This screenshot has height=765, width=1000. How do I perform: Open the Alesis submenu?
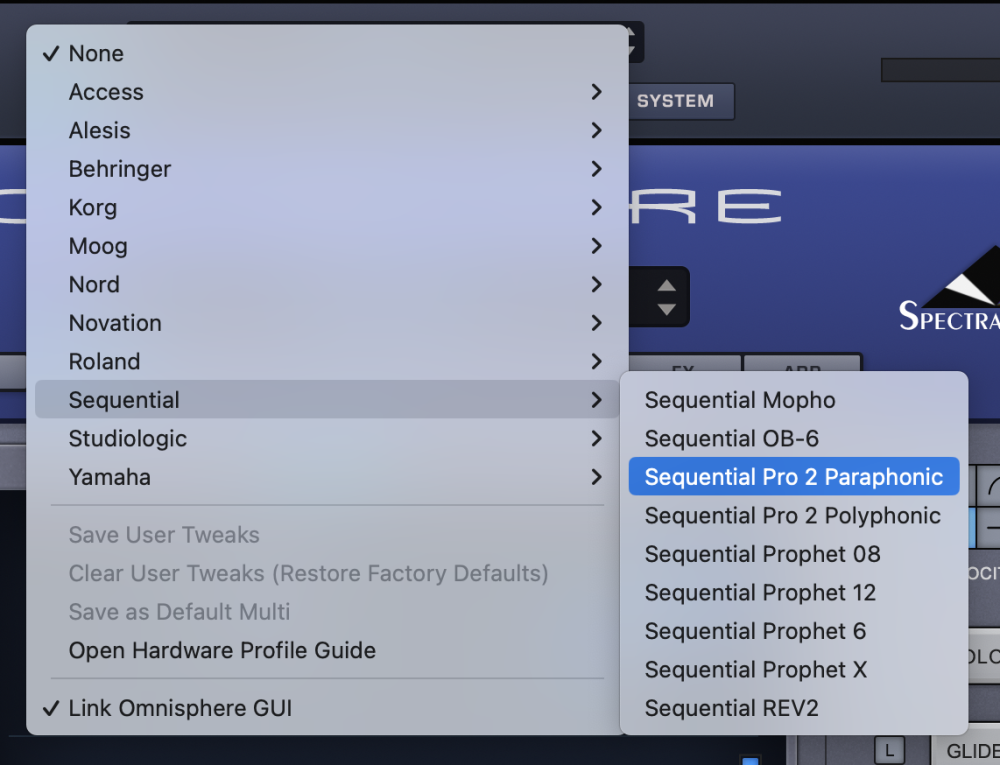(100, 131)
